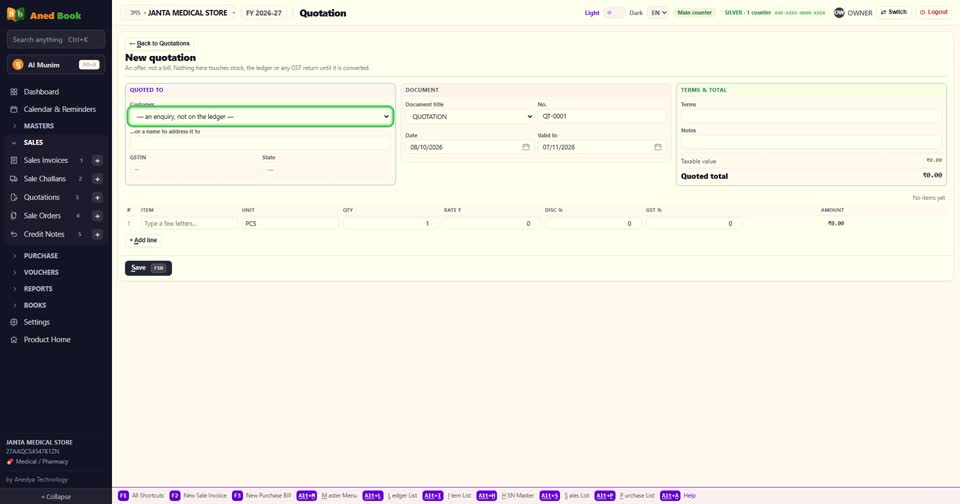Open Dashboard from the sidebar
The width and height of the screenshot is (960, 504).
pos(41,92)
